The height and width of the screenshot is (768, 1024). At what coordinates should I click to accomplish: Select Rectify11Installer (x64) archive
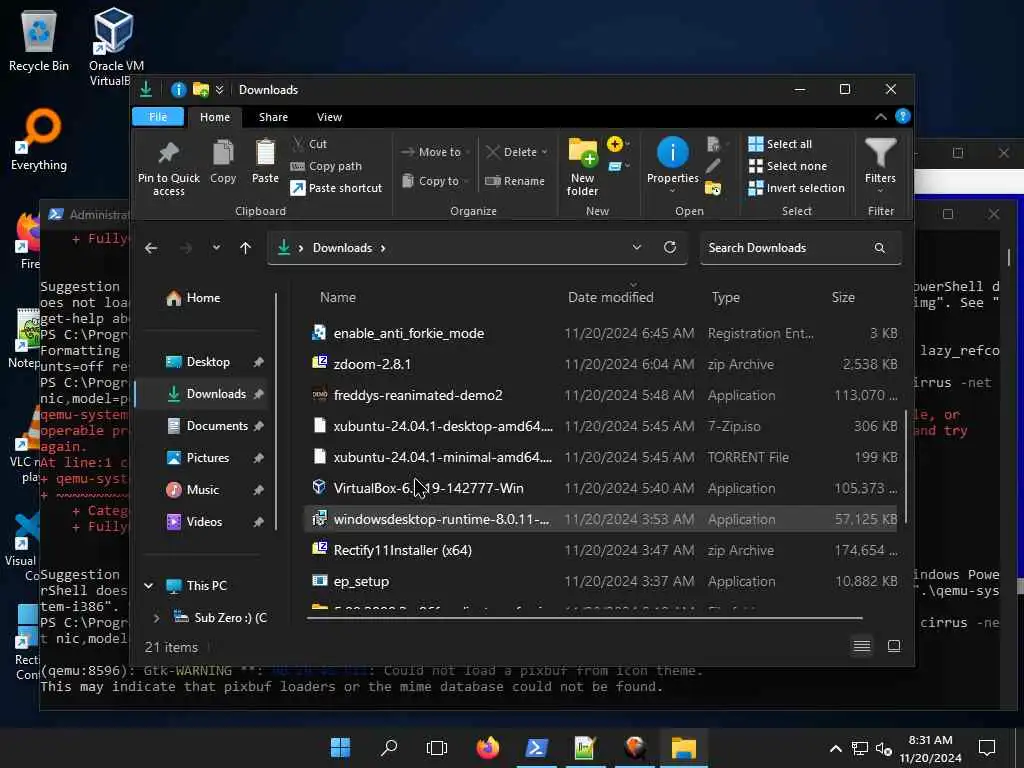(600, 551)
